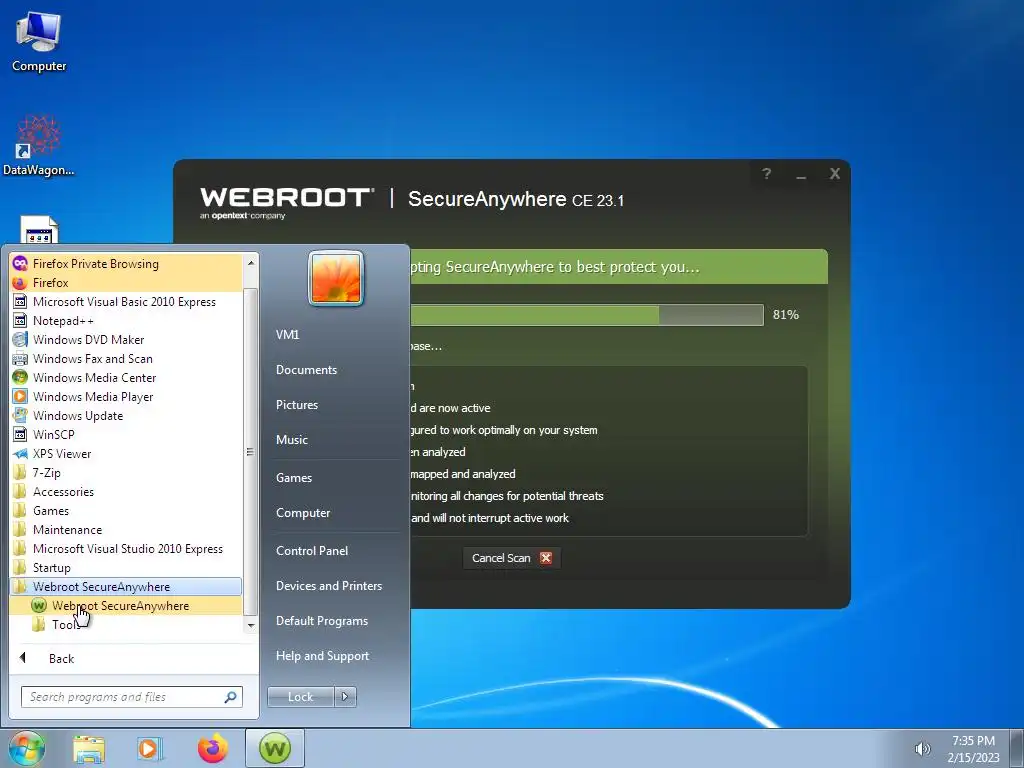Open Default Programs
This screenshot has width=1024, height=768.
(322, 621)
